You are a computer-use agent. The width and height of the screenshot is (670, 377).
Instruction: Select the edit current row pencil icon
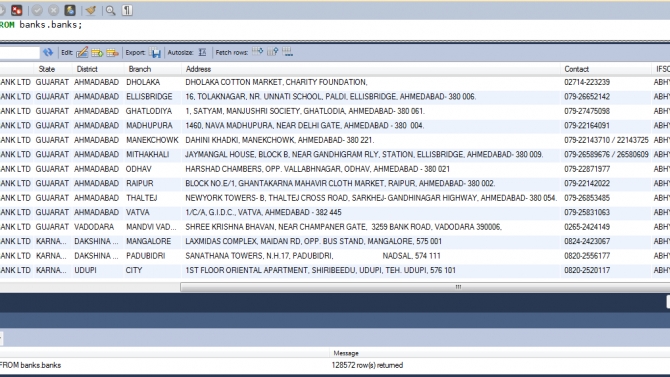click(x=82, y=52)
